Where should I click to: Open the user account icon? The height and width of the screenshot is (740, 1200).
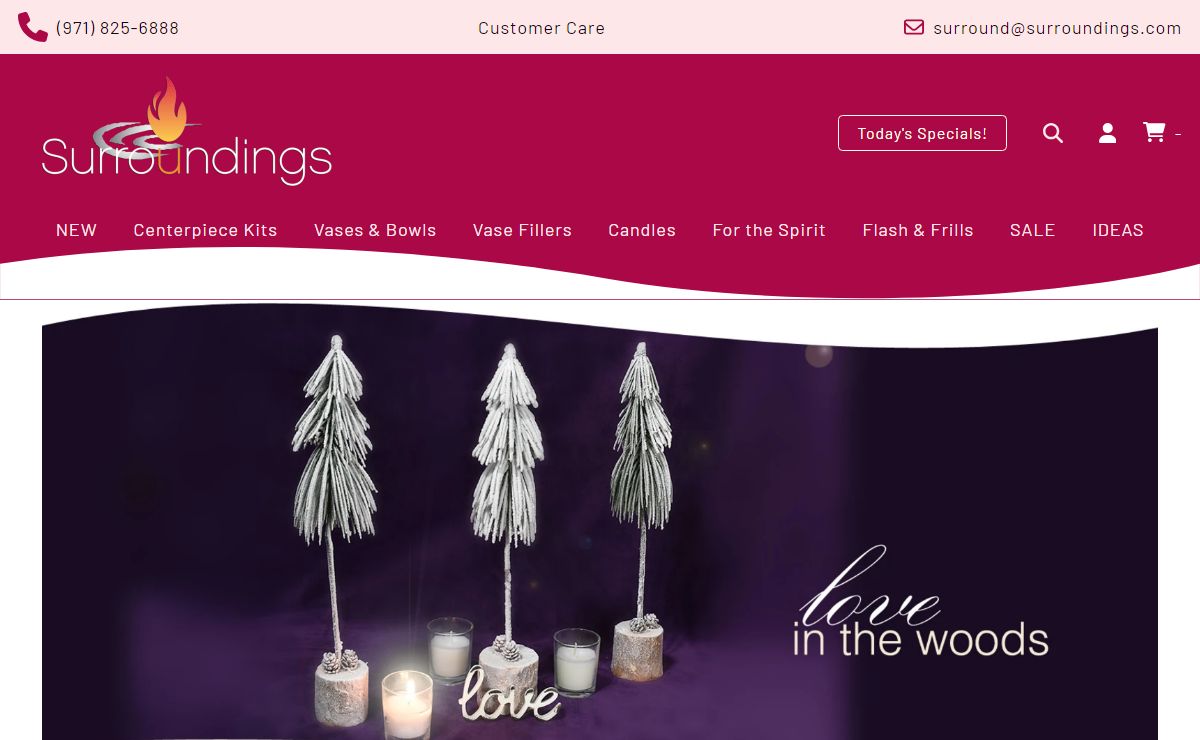click(1108, 133)
